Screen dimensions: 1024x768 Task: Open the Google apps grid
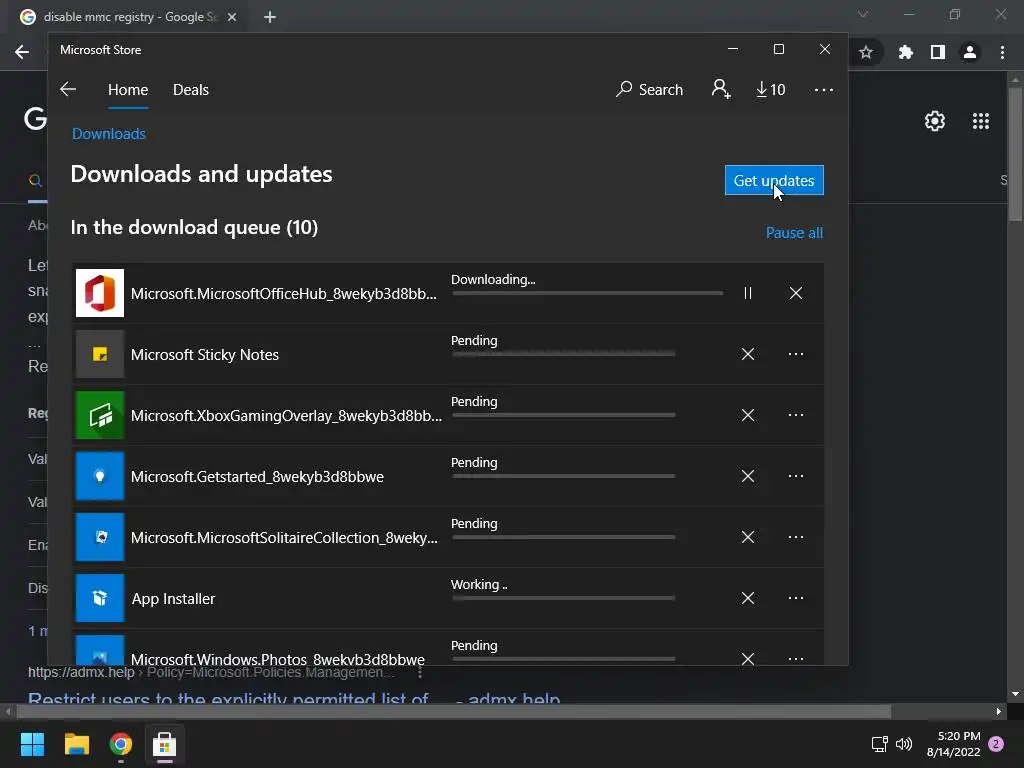[981, 121]
